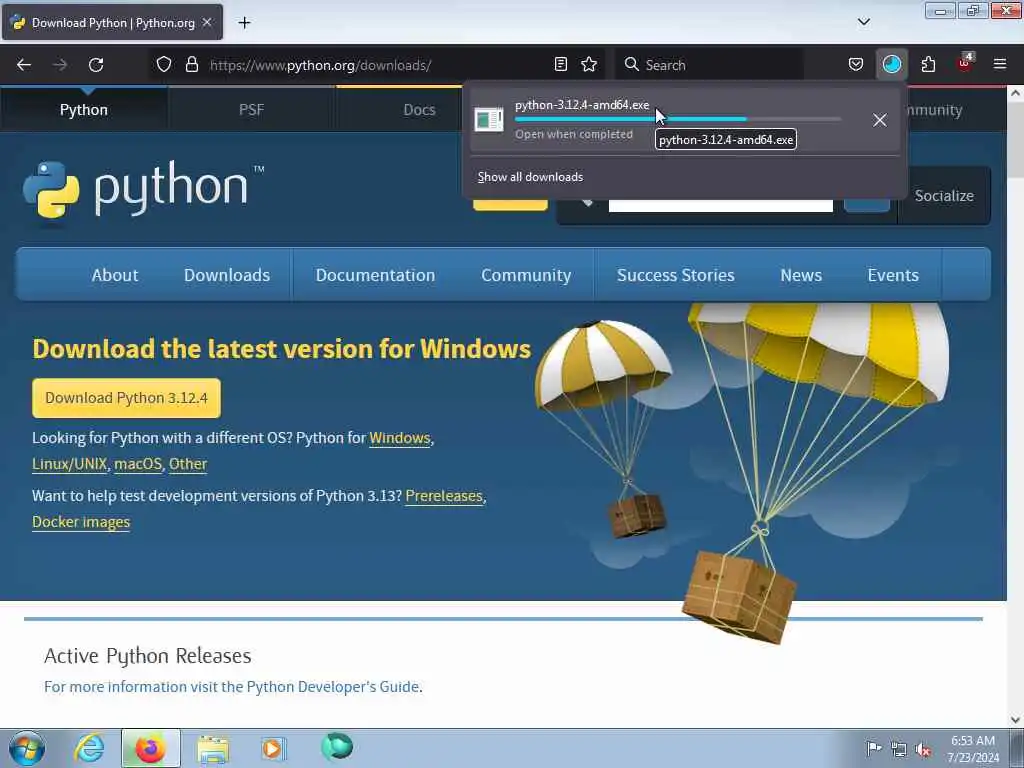Click the browser forward arrow
Image resolution: width=1024 pixels, height=768 pixels.
[60, 65]
